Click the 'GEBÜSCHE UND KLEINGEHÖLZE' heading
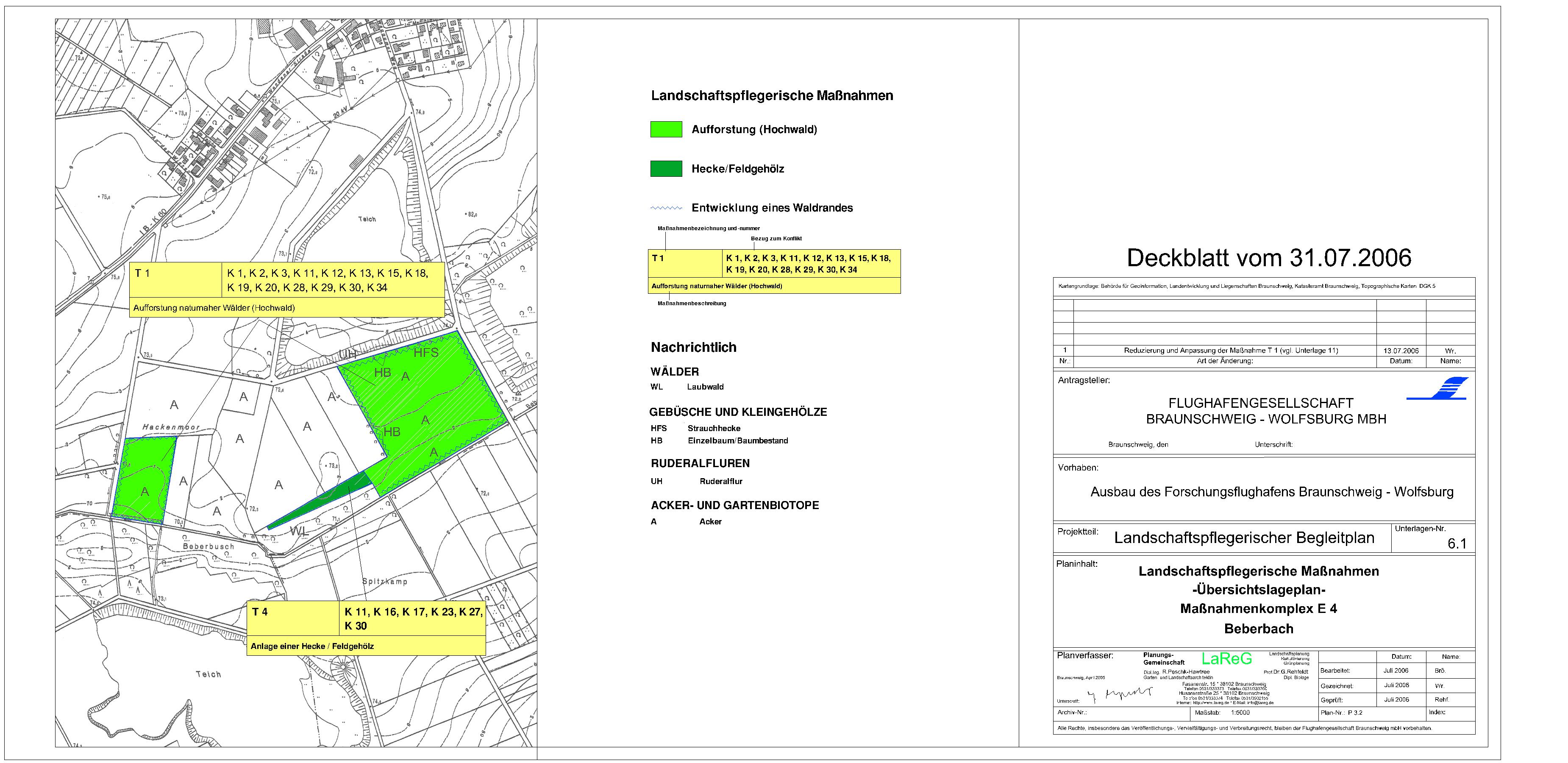1568x763 pixels. (x=738, y=412)
